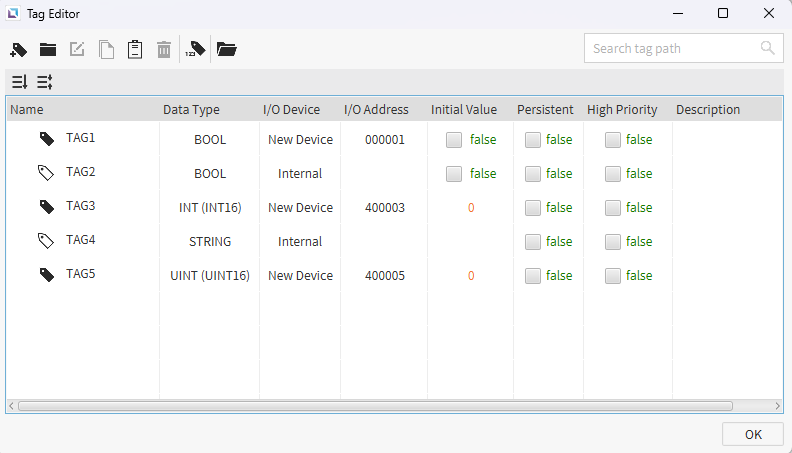
Task: Open Data Type cell of TAG4 (STRING)
Action: tap(210, 242)
